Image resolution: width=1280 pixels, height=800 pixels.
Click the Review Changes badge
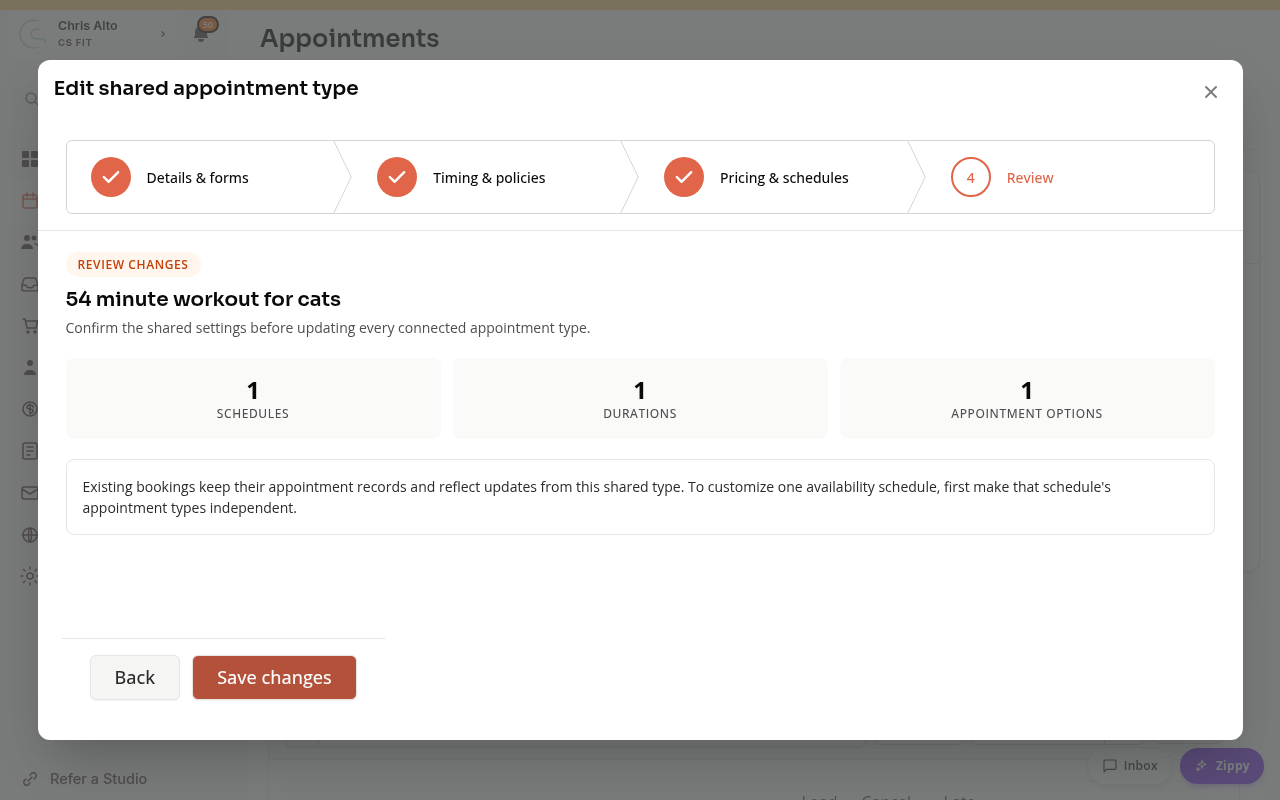click(x=133, y=265)
